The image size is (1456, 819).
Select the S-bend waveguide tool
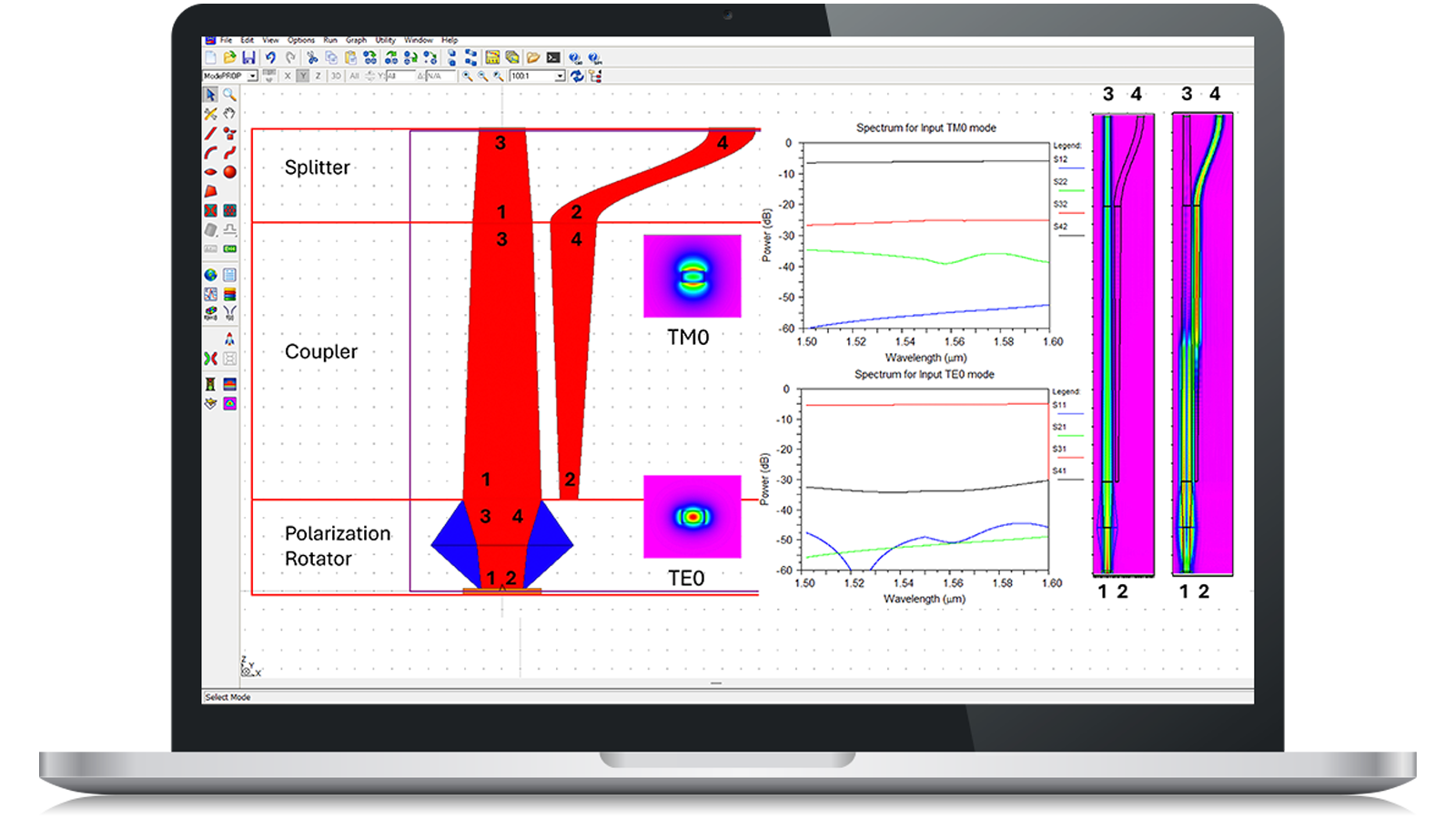tap(228, 152)
